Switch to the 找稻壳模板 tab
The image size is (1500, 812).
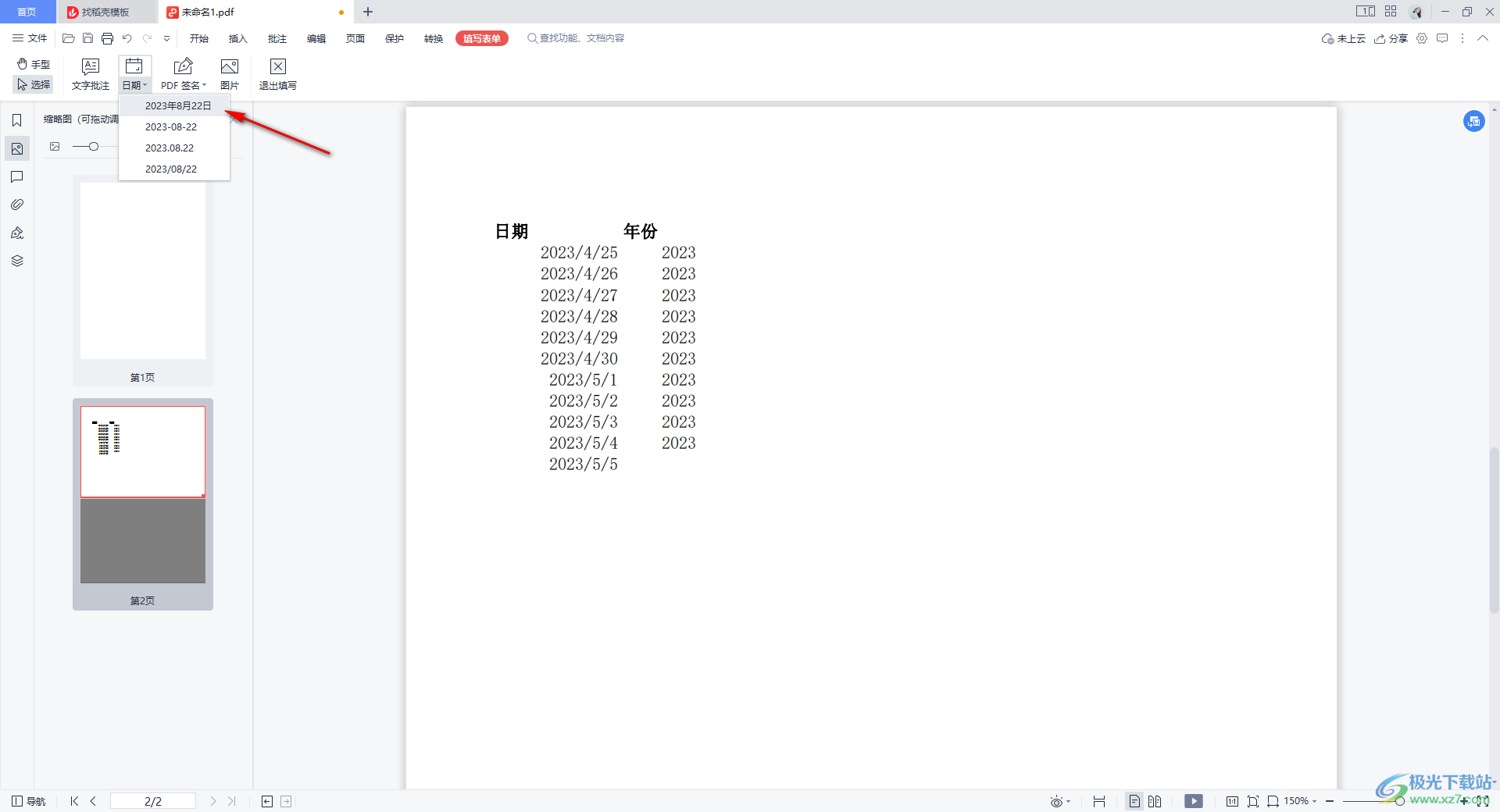point(105,12)
